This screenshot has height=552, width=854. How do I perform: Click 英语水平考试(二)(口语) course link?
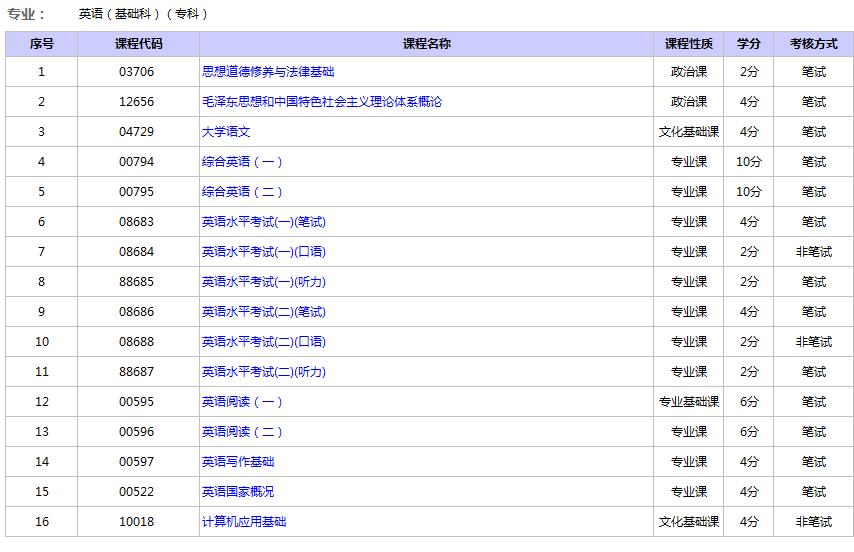pos(264,342)
